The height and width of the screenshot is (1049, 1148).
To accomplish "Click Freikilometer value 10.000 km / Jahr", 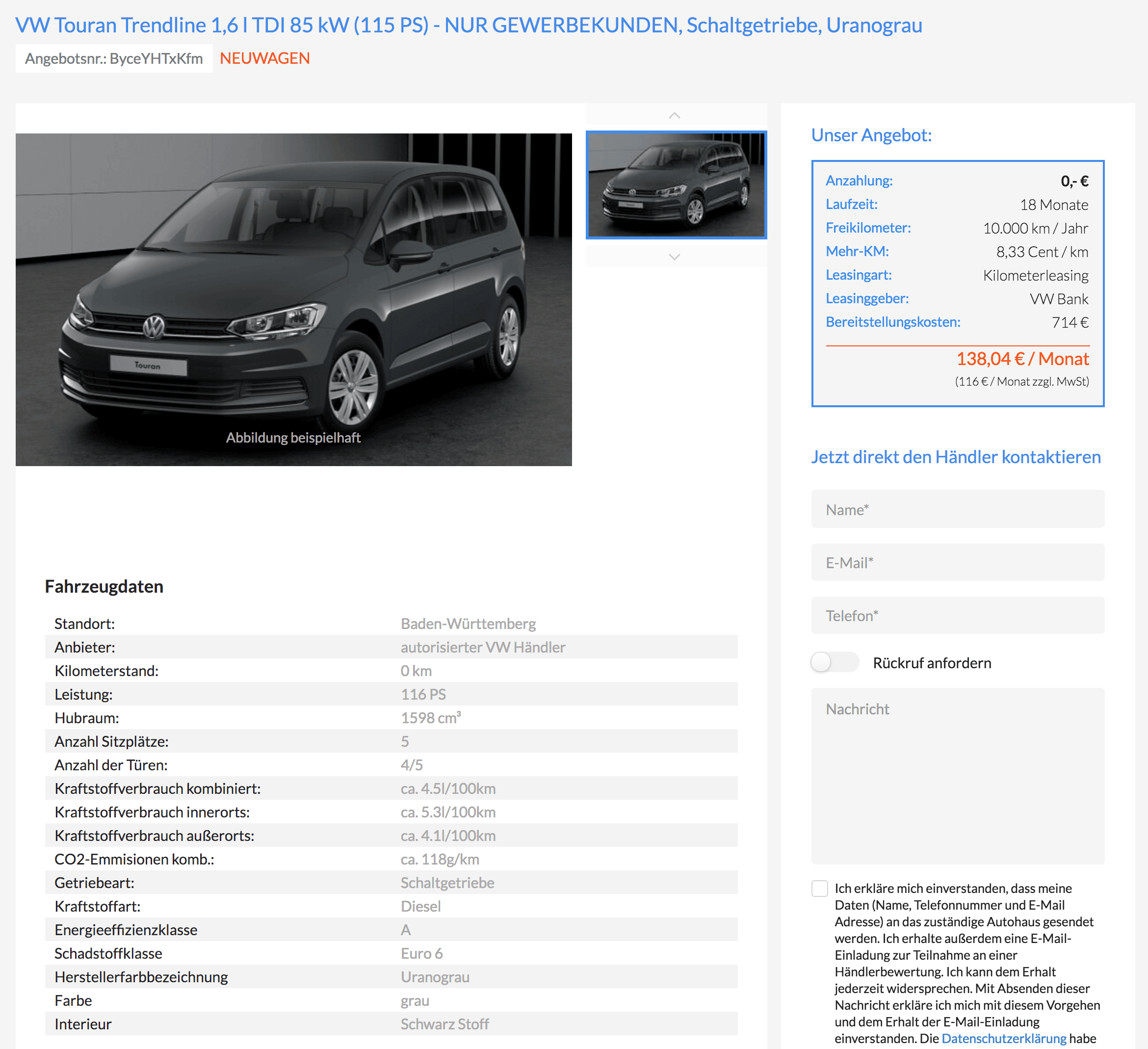I will 1036,228.
